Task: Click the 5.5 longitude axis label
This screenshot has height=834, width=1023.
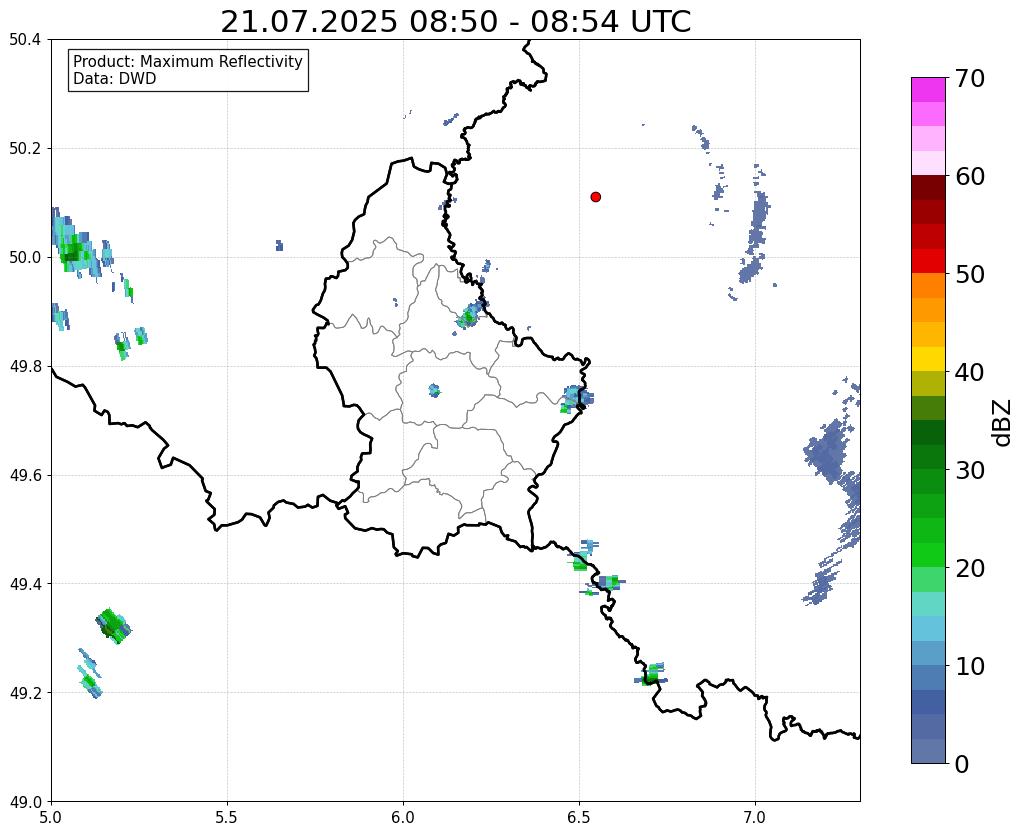Action: pos(227,818)
